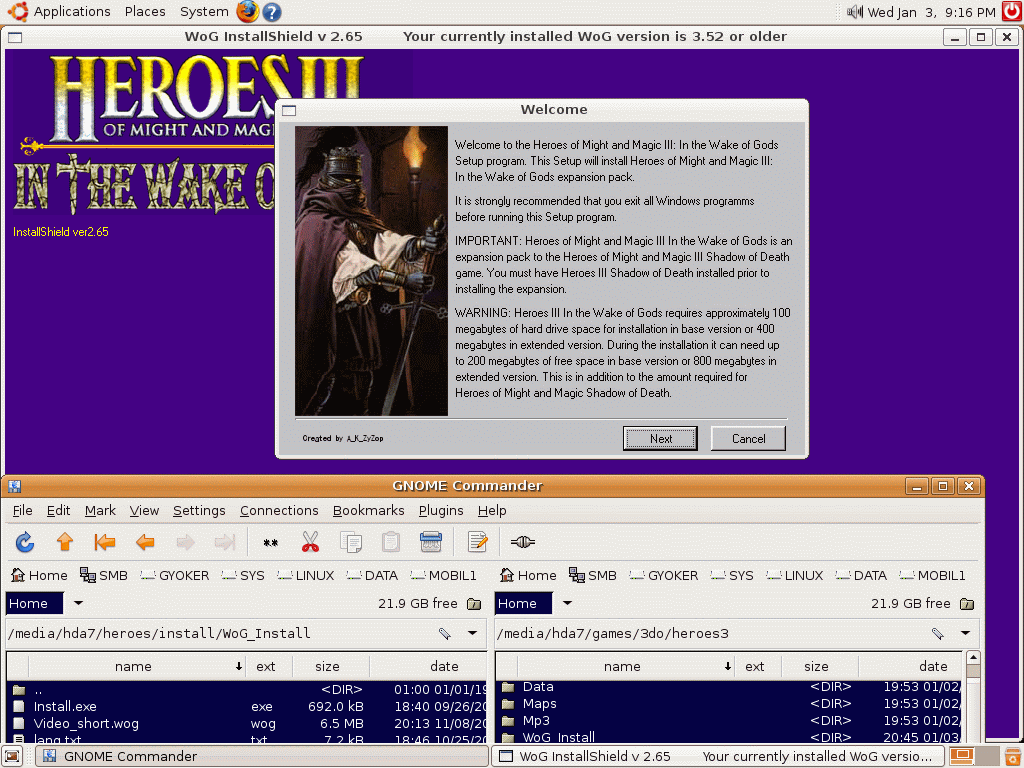1024x768 pixels.
Task: Select the LINUX device button in left pane
Action: (x=306, y=575)
